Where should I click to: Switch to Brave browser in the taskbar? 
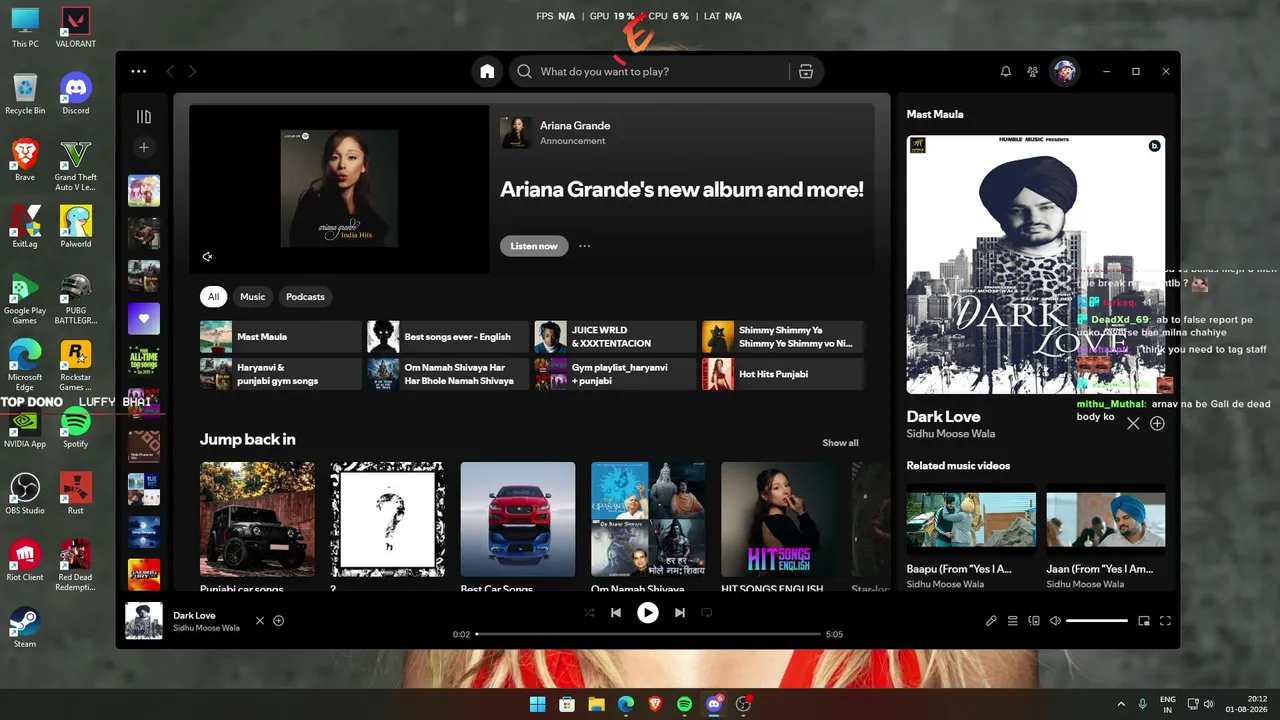655,704
